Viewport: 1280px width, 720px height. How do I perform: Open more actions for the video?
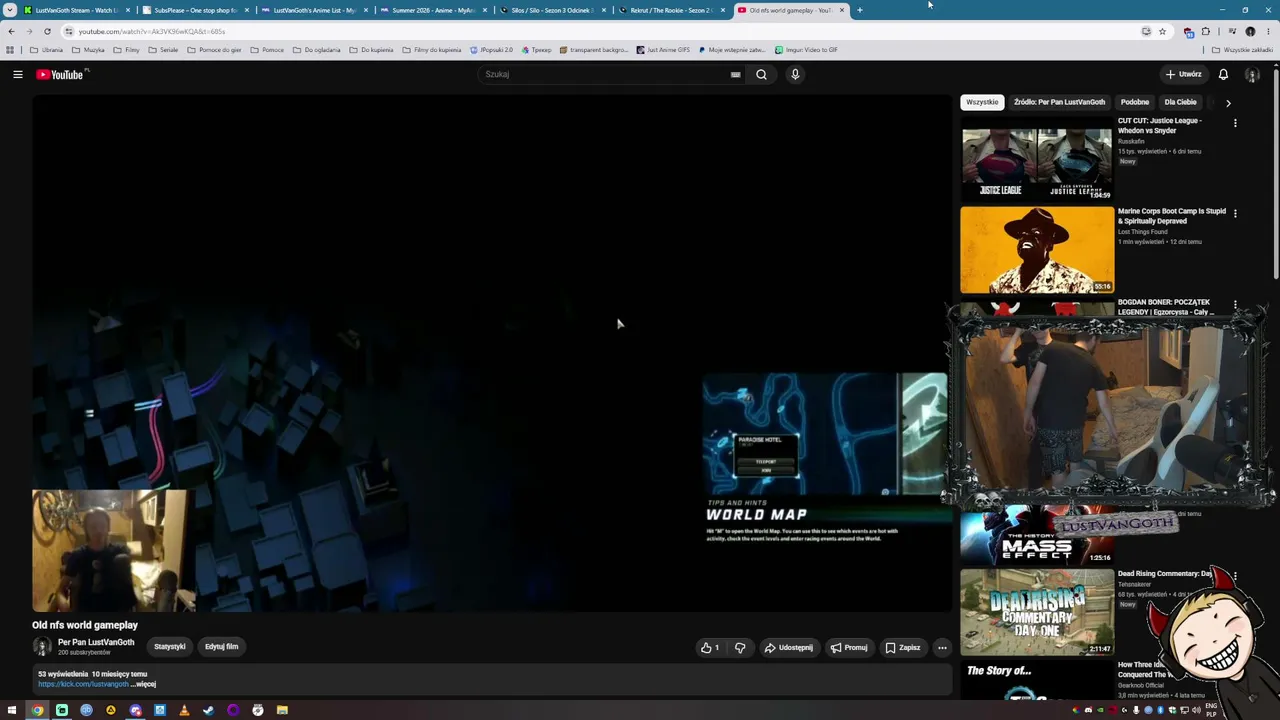point(942,647)
